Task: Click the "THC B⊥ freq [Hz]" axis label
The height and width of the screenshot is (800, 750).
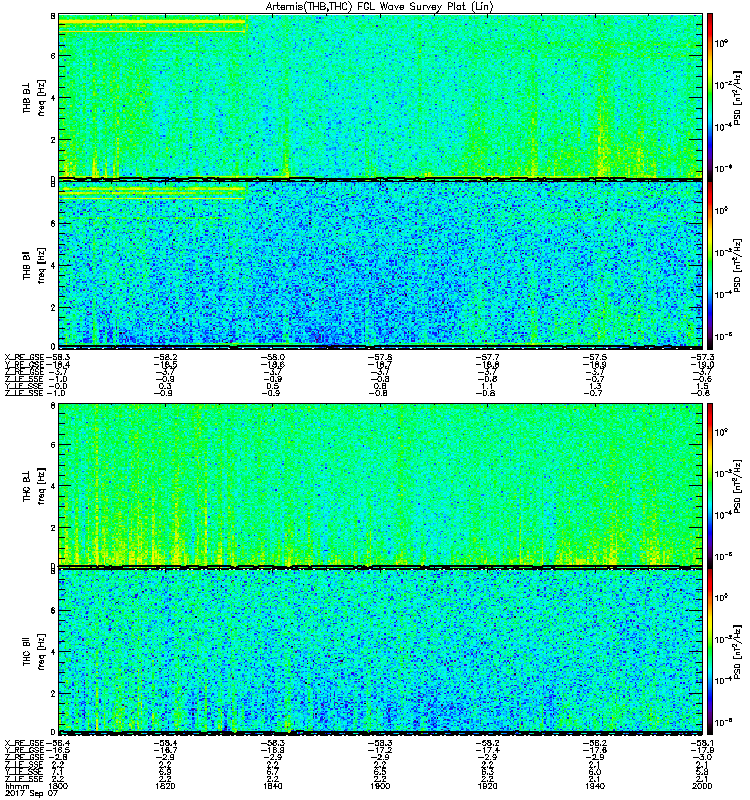Action: (34, 485)
